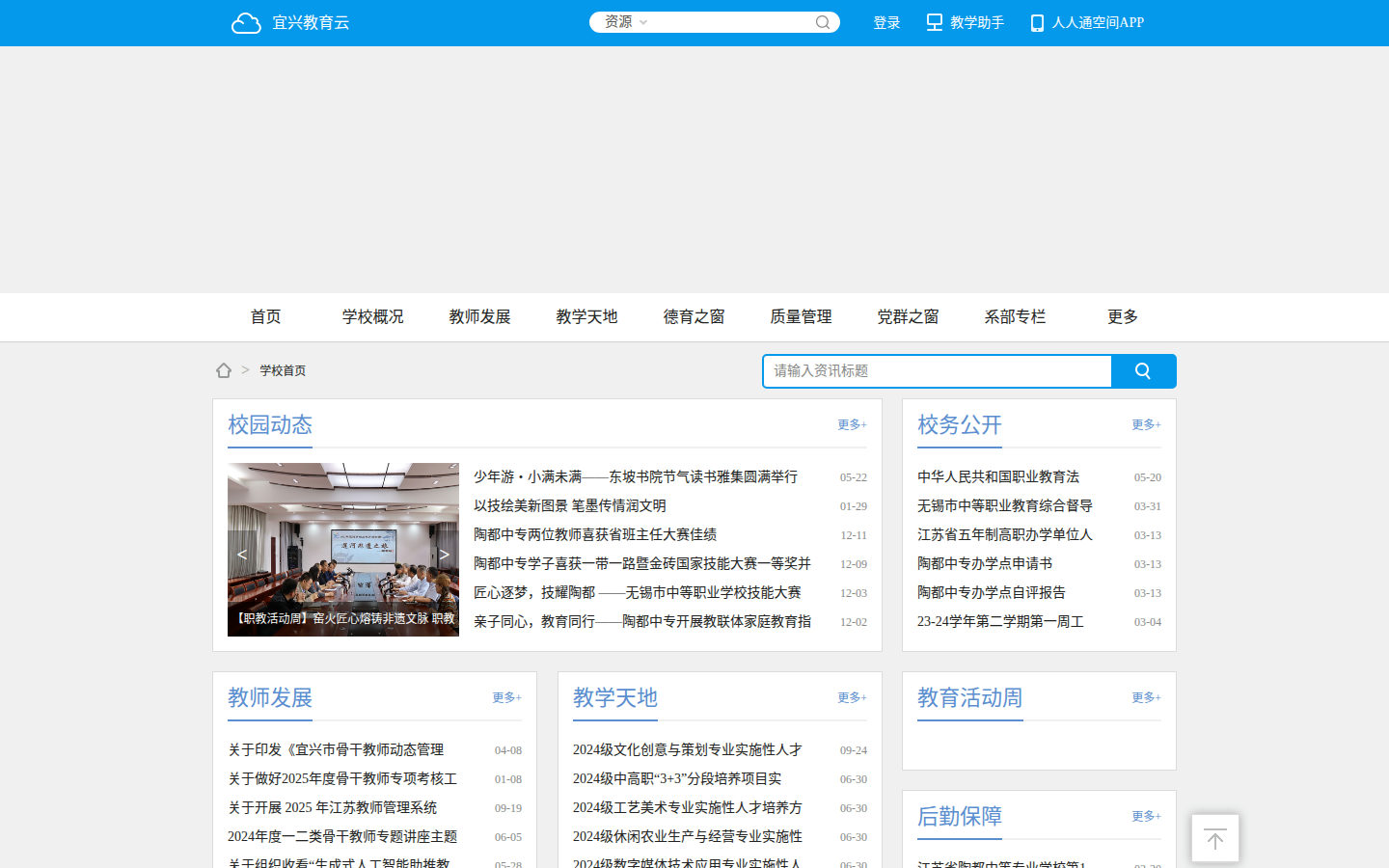The height and width of the screenshot is (868, 1389).
Task: Open 陶都中专办学点自评报告
Action: click(x=992, y=593)
